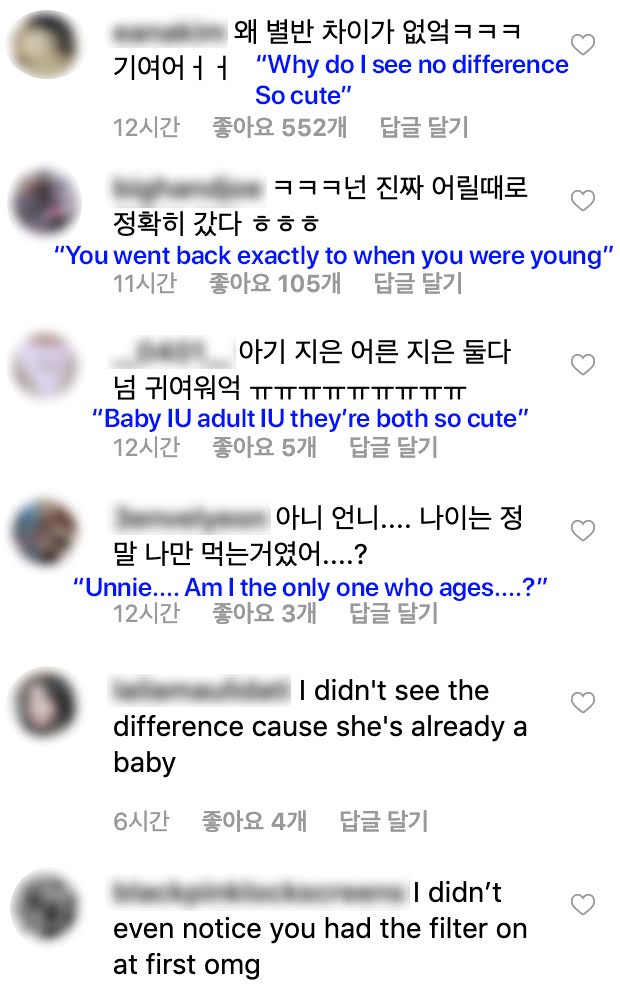Viewport: 620px width, 999px height.
Task: Like the 'Unnie.... Am I the only one' comment
Action: click(x=582, y=530)
